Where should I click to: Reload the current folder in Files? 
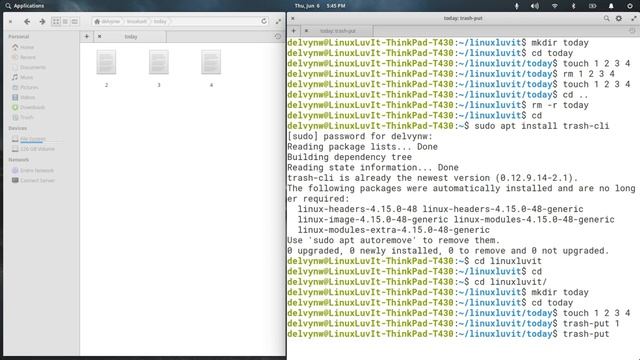264,21
